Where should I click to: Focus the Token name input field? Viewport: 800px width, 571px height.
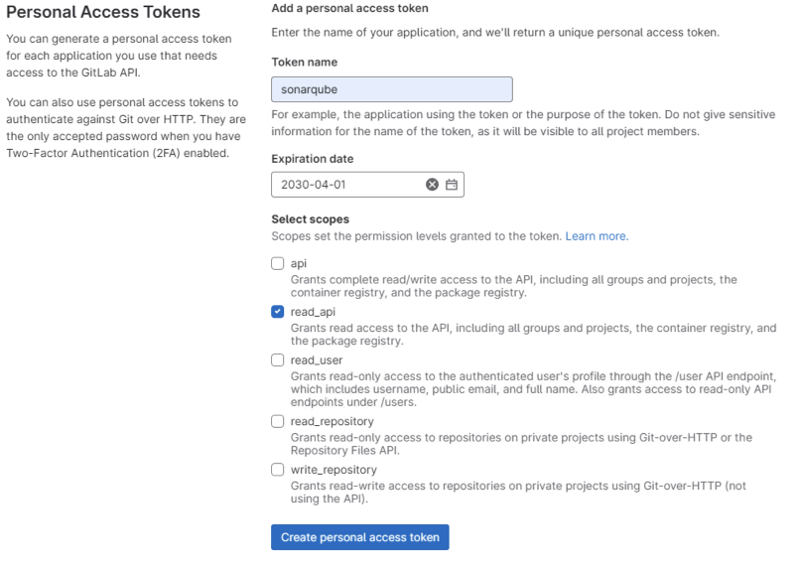point(391,90)
